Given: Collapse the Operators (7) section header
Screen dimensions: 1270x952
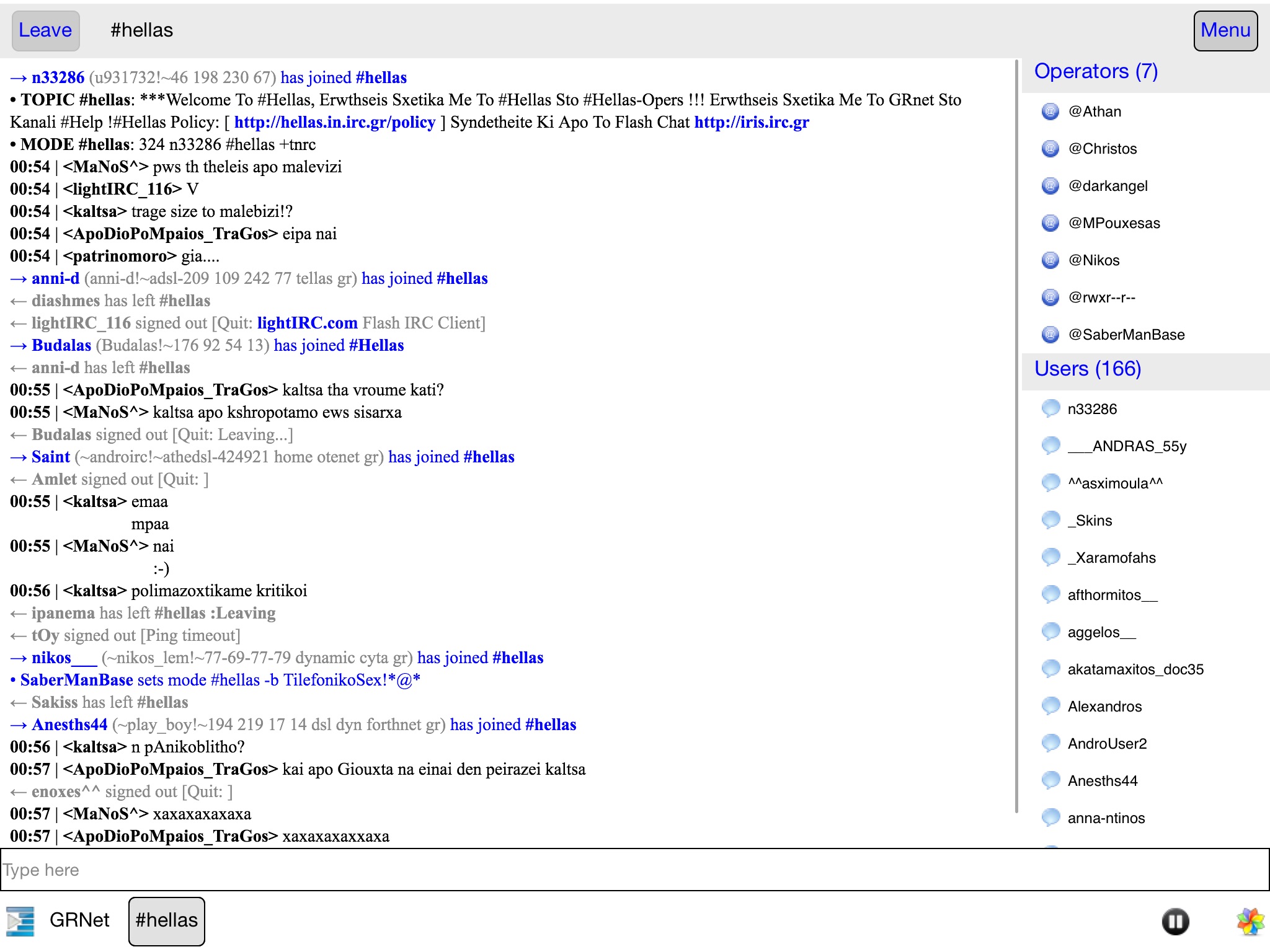Looking at the screenshot, I should (x=1096, y=72).
